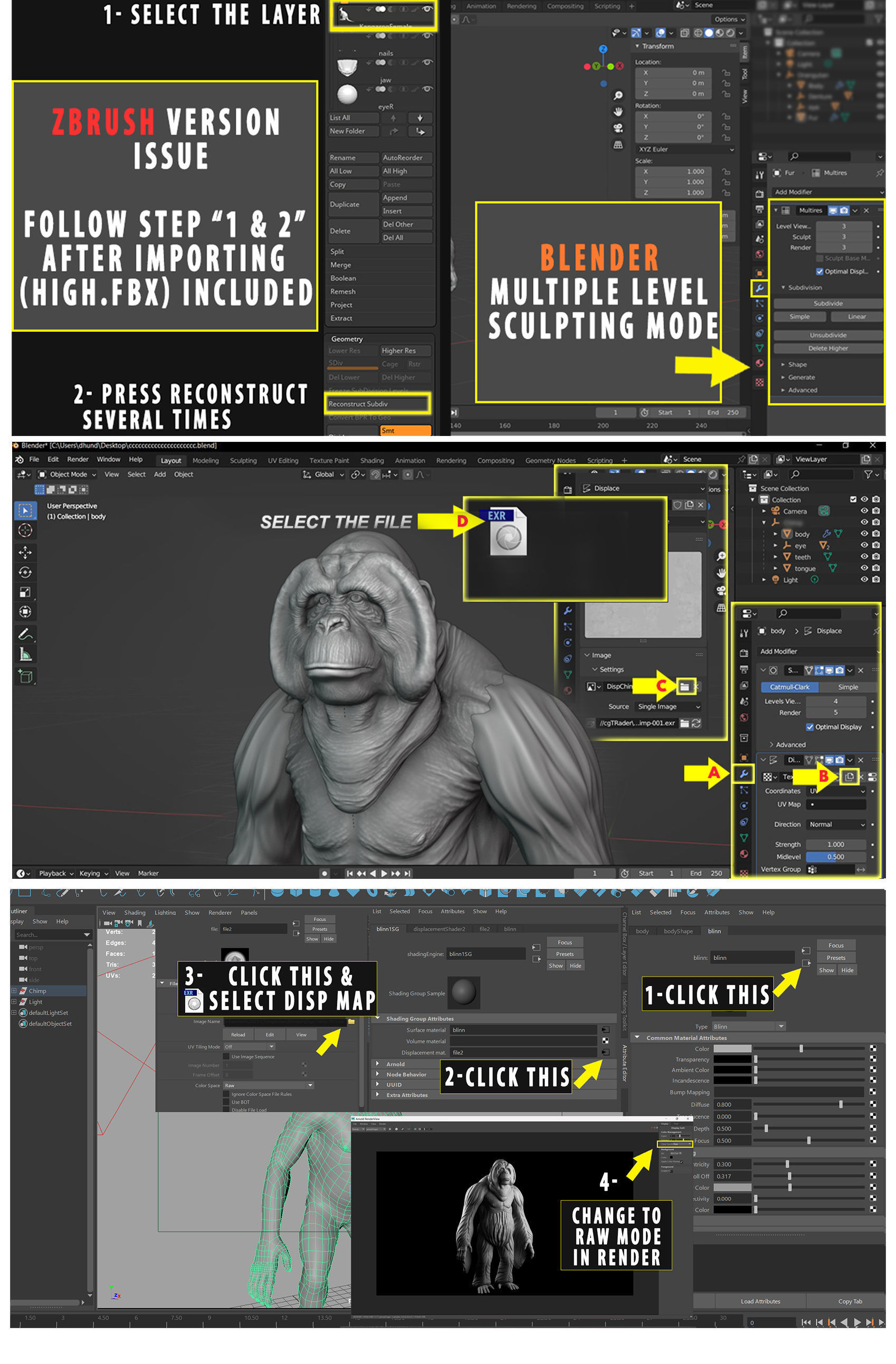Select Catmull-Clark subdivision type button
Image resolution: width=896 pixels, height=1364 pixels.
pyautogui.click(x=789, y=687)
